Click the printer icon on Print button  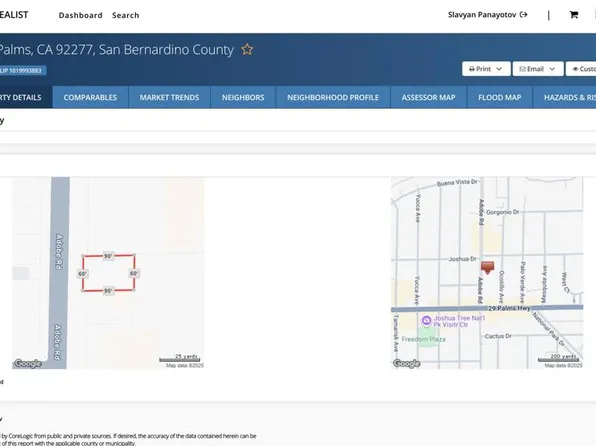[472, 69]
